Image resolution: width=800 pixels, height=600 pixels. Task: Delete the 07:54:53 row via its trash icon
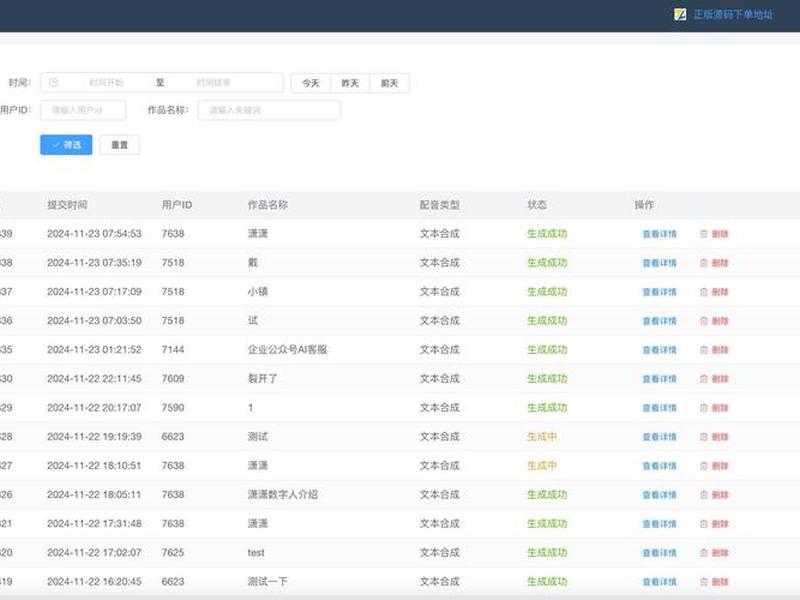[x=704, y=234]
